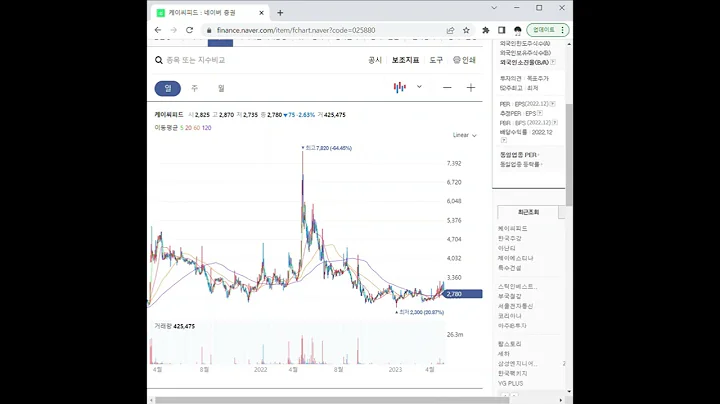Viewport: 720px width, 404px height.
Task: Select the 최근조회 tab in sidebar
Action: (528, 212)
